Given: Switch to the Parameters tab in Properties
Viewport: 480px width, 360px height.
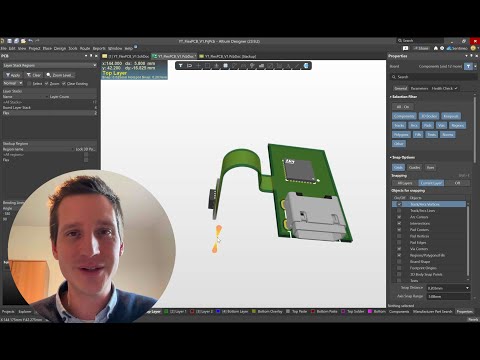Looking at the screenshot, I should pos(419,88).
